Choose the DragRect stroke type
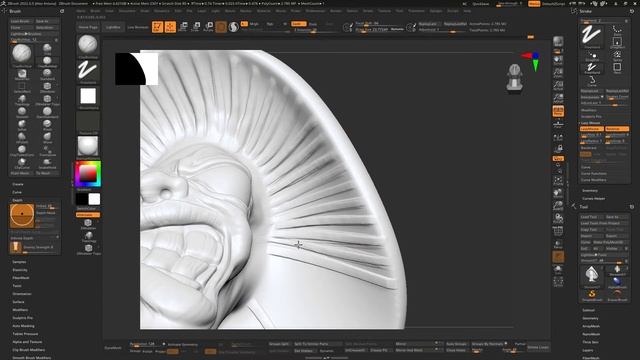This screenshot has width=640, height=360. [617, 43]
